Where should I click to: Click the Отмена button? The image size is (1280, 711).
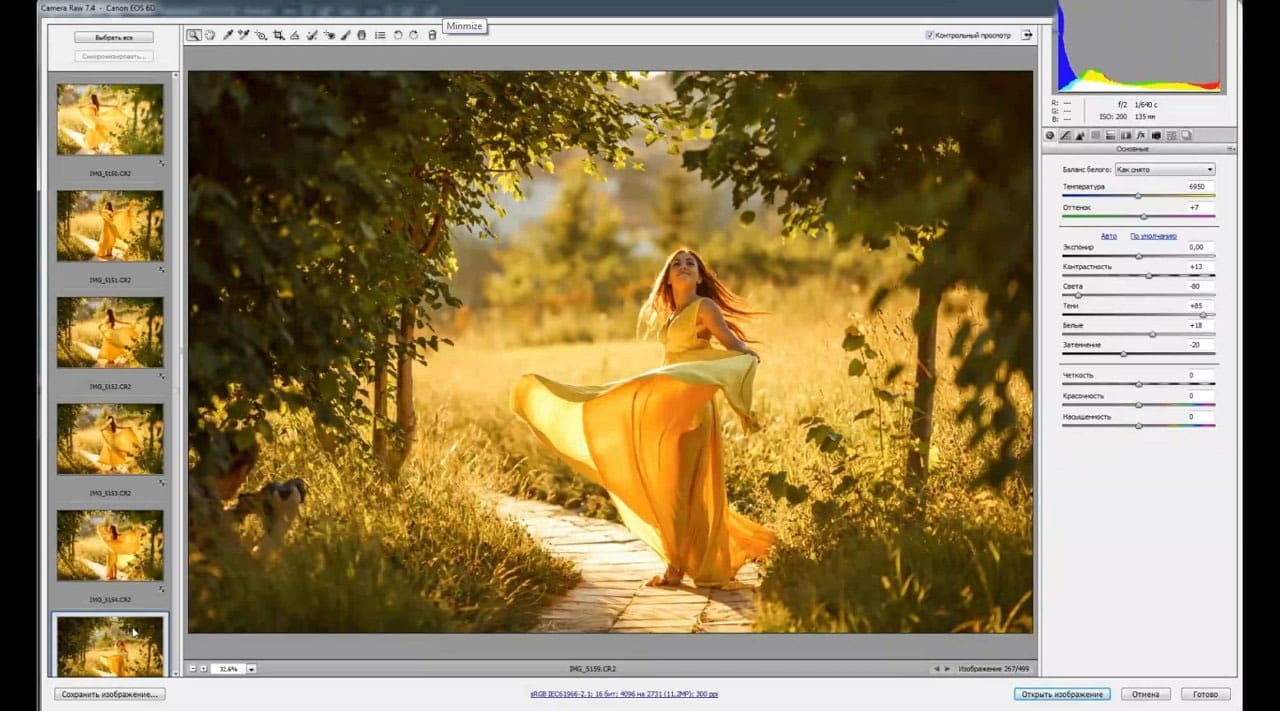click(1146, 694)
